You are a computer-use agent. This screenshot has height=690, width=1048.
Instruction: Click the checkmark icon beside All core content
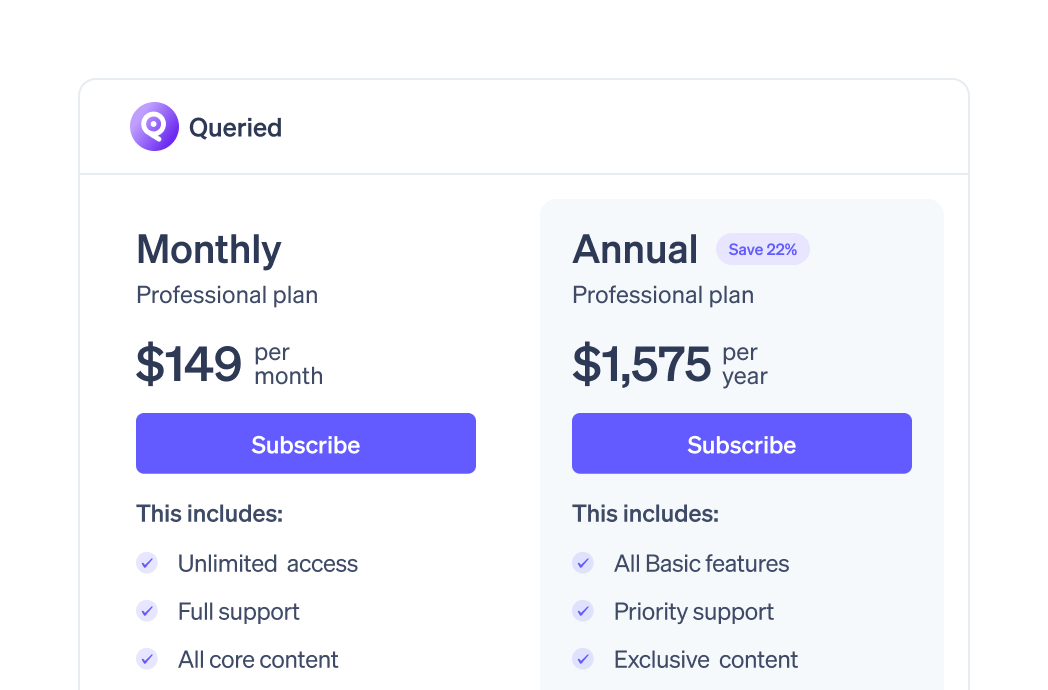click(147, 659)
